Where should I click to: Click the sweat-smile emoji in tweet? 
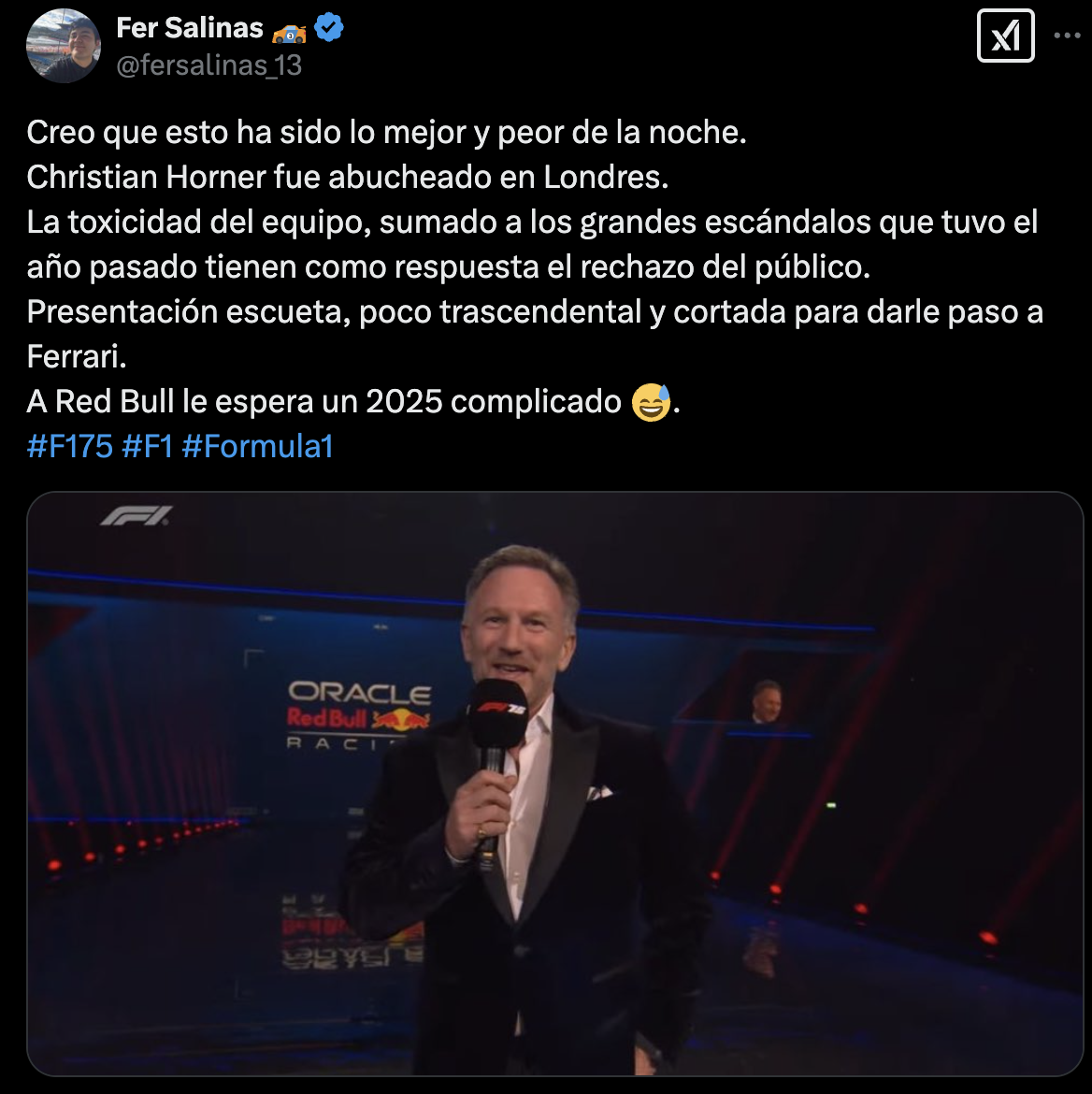(x=651, y=403)
